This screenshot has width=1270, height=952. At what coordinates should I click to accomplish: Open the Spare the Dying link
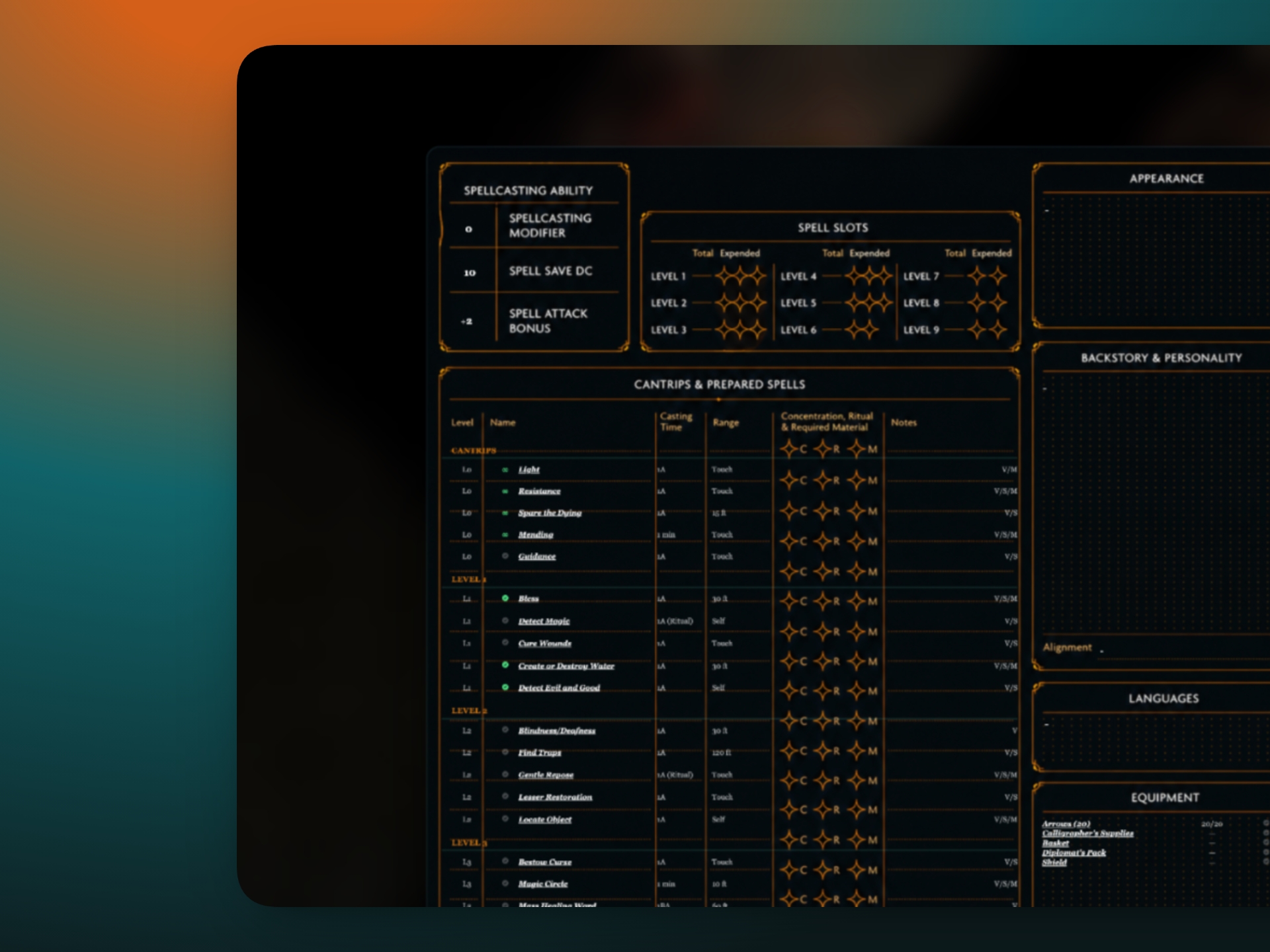(550, 513)
